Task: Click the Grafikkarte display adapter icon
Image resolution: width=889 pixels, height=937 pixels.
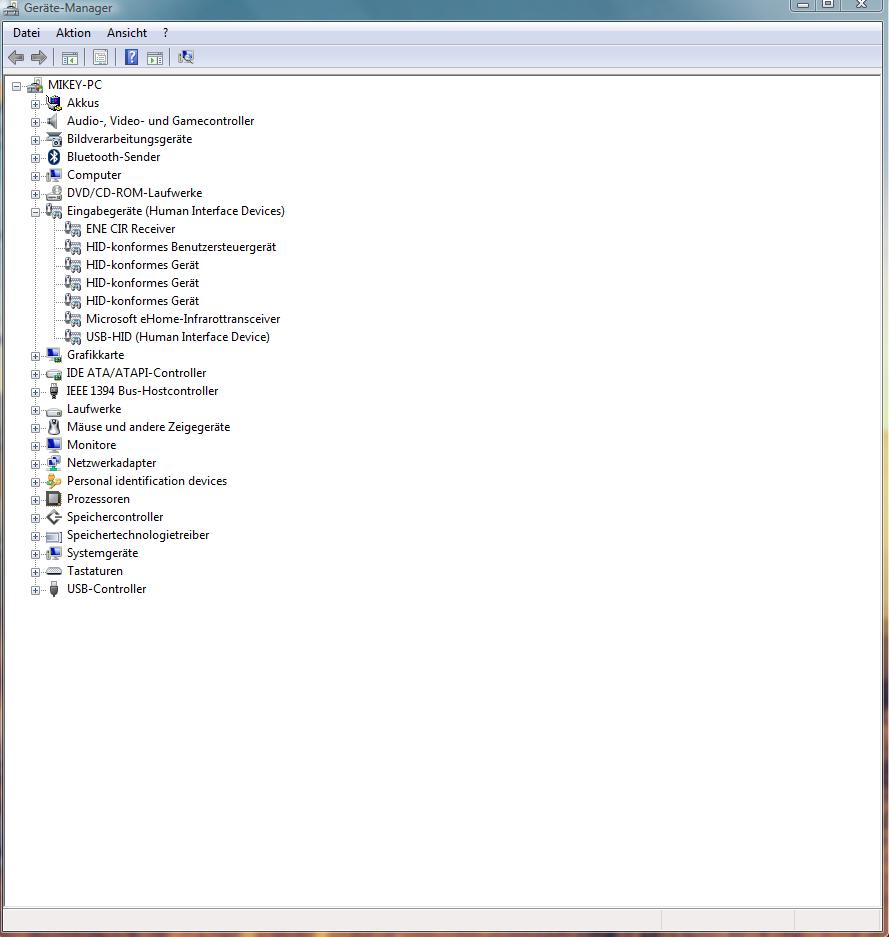Action: click(54, 355)
